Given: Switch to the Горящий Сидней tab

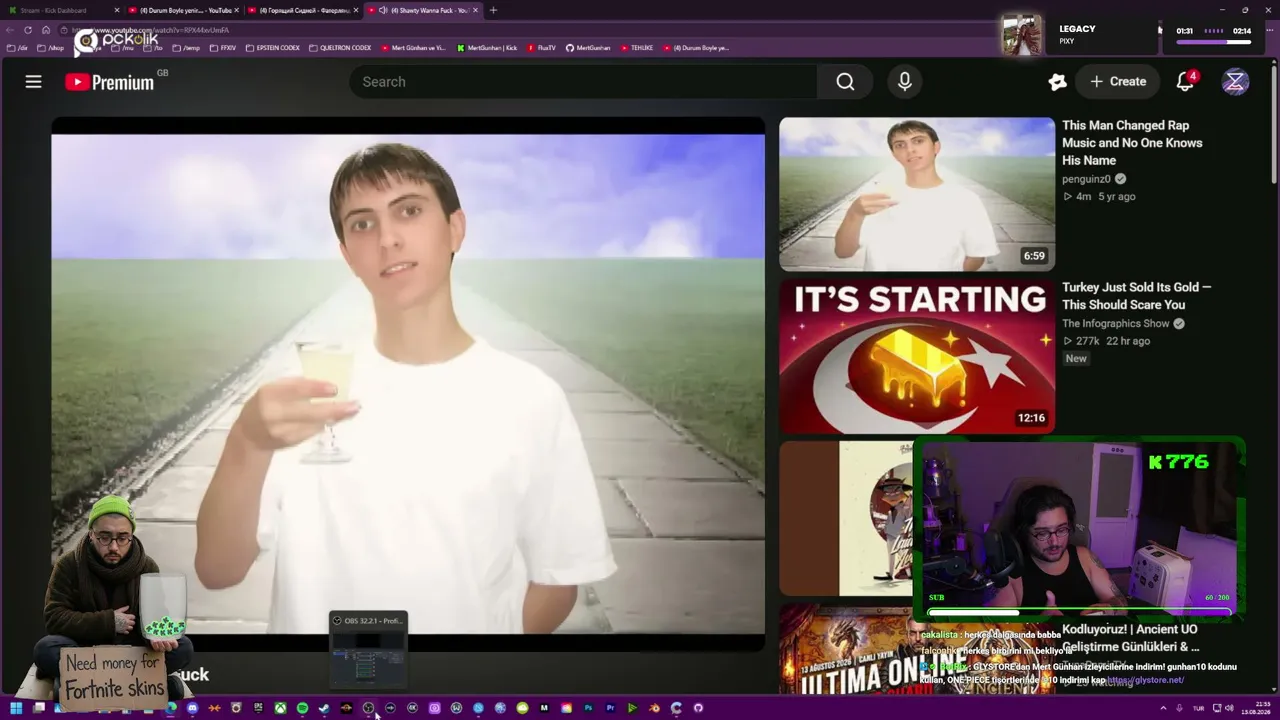Looking at the screenshot, I should pyautogui.click(x=302, y=10).
